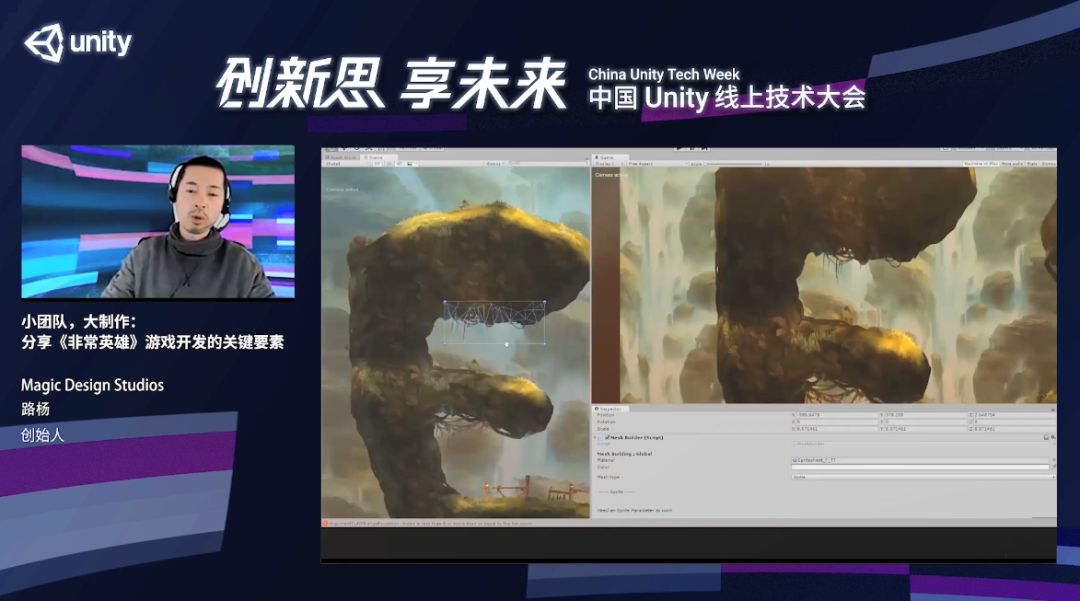
Task: Click 'Mesh Building : Global' heading text
Action: [624, 454]
